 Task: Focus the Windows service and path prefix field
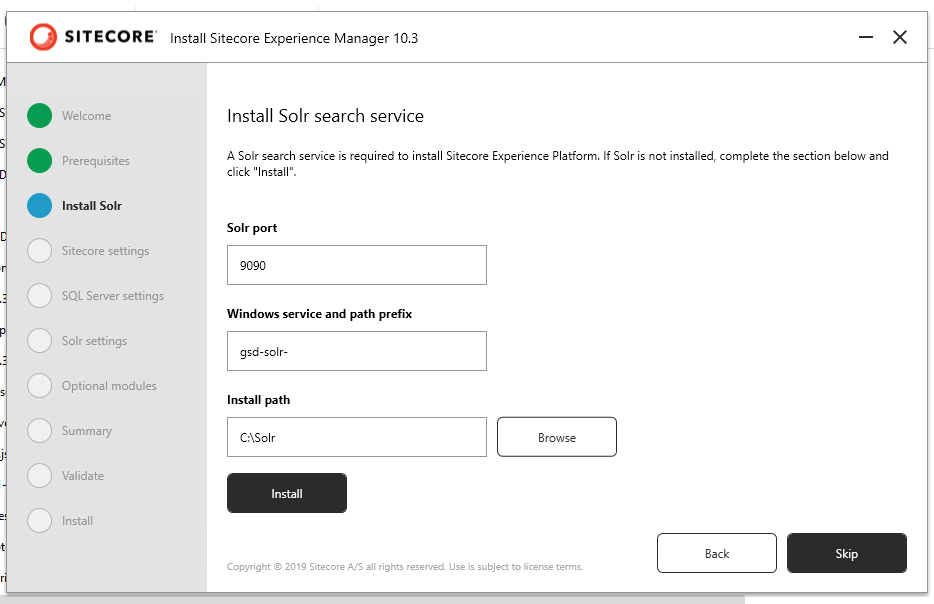click(x=356, y=352)
